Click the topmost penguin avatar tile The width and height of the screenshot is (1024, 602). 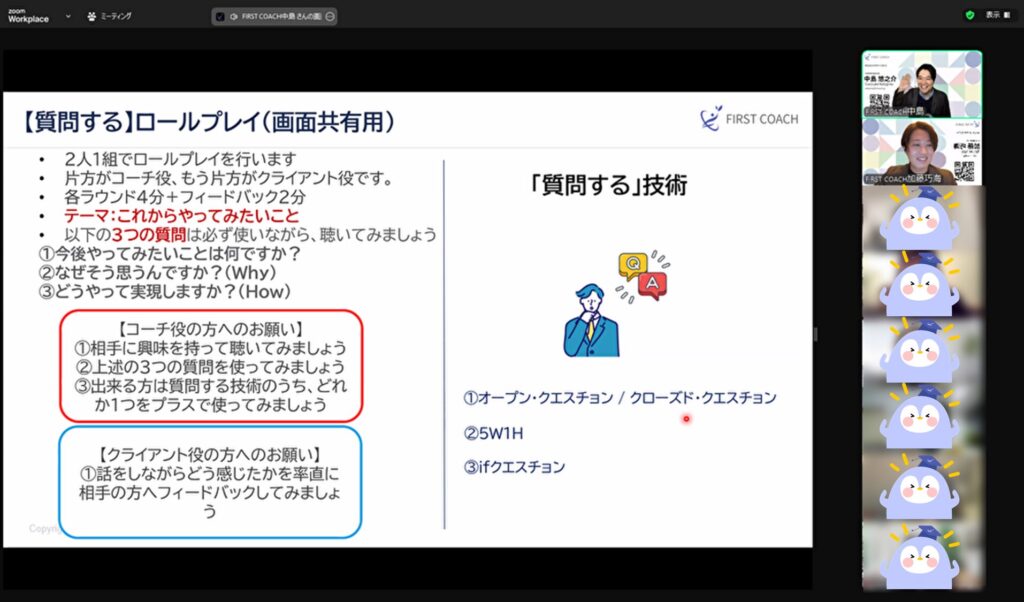[x=921, y=219]
